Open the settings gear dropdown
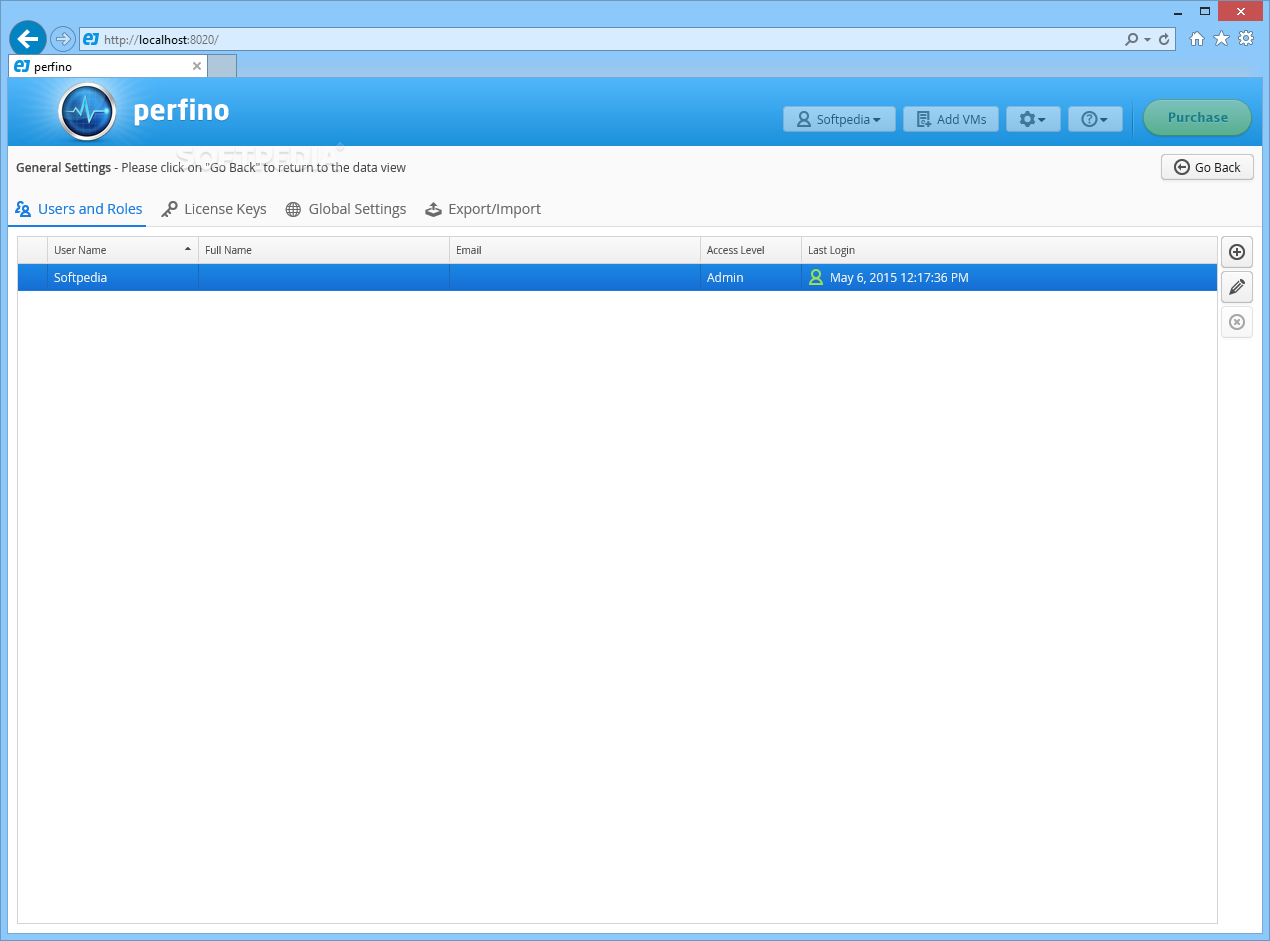 pos(1033,119)
